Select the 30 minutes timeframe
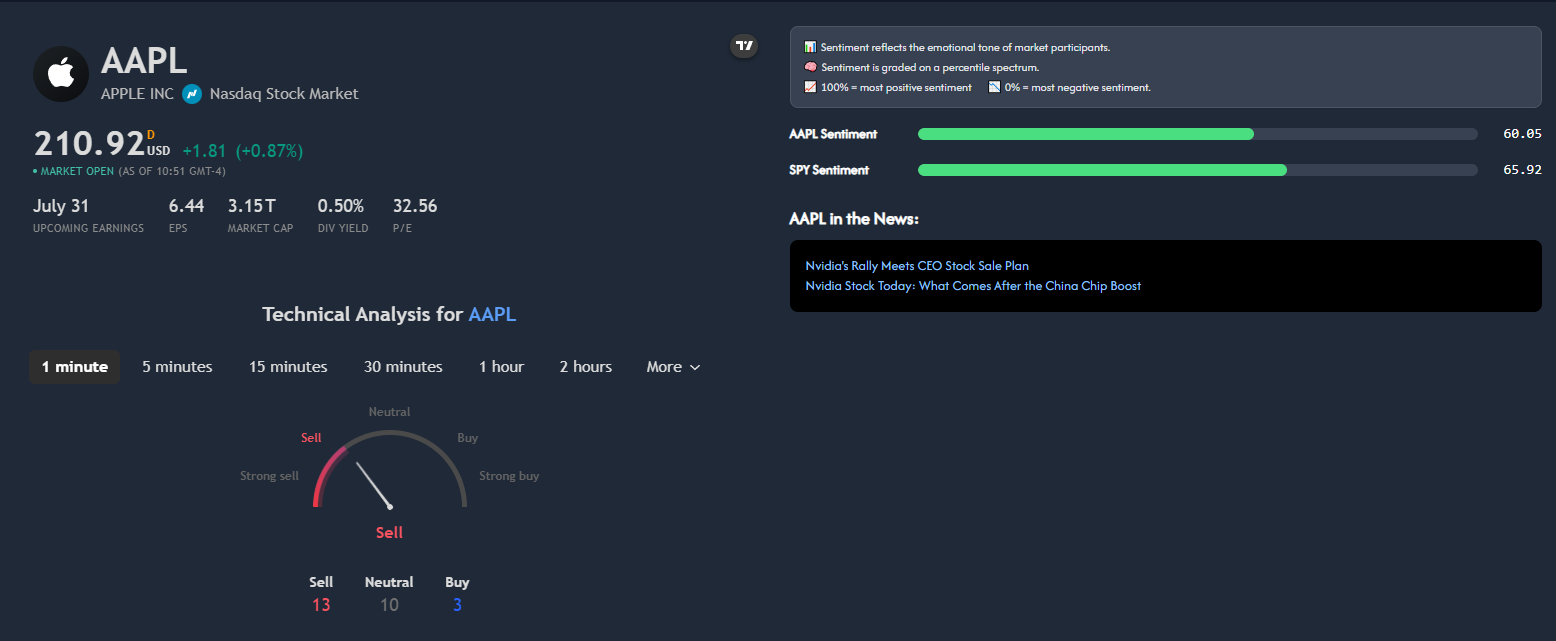Screen dimensions: 1556x641 point(403,367)
